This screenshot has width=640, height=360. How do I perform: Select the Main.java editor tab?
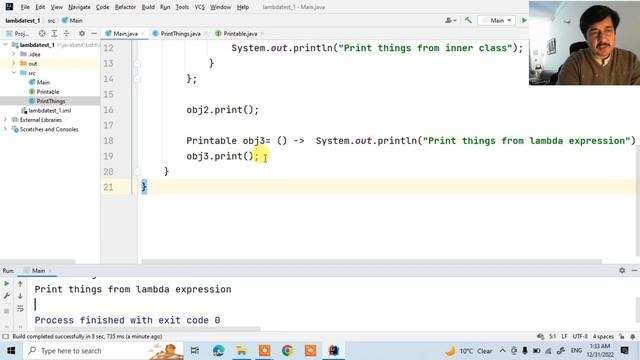[125, 33]
